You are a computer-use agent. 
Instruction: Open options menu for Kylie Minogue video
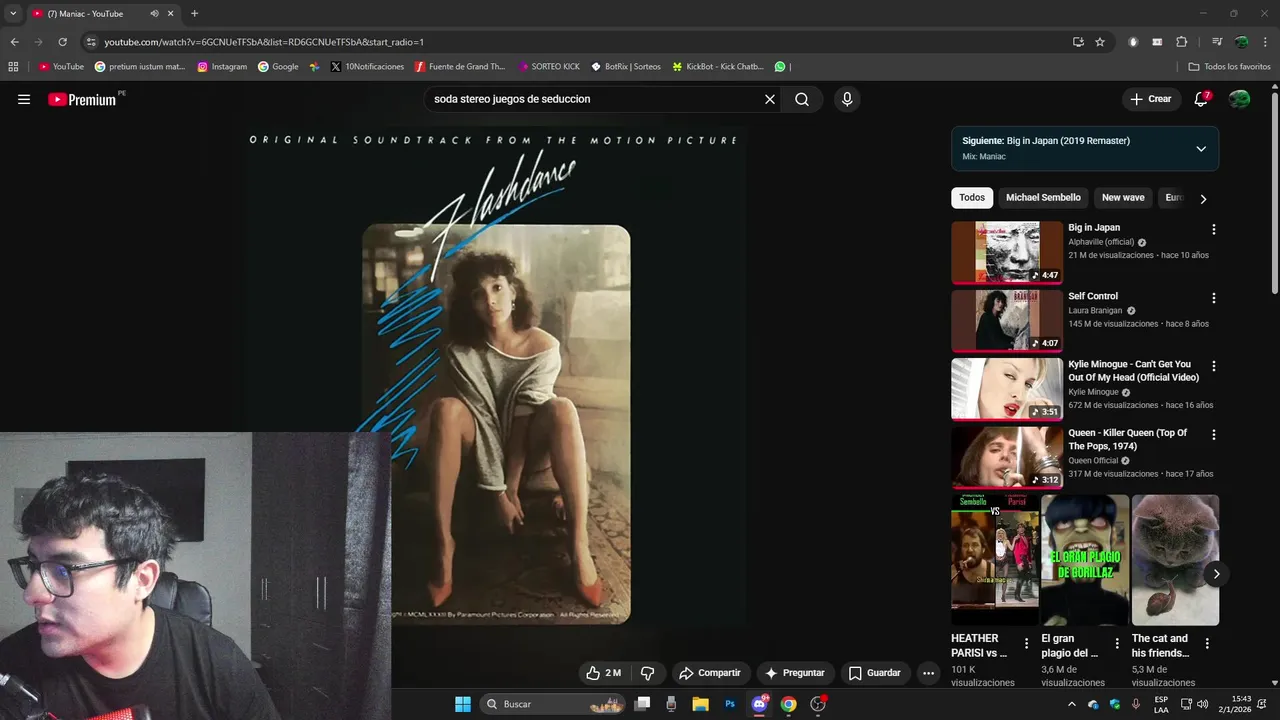point(1214,366)
